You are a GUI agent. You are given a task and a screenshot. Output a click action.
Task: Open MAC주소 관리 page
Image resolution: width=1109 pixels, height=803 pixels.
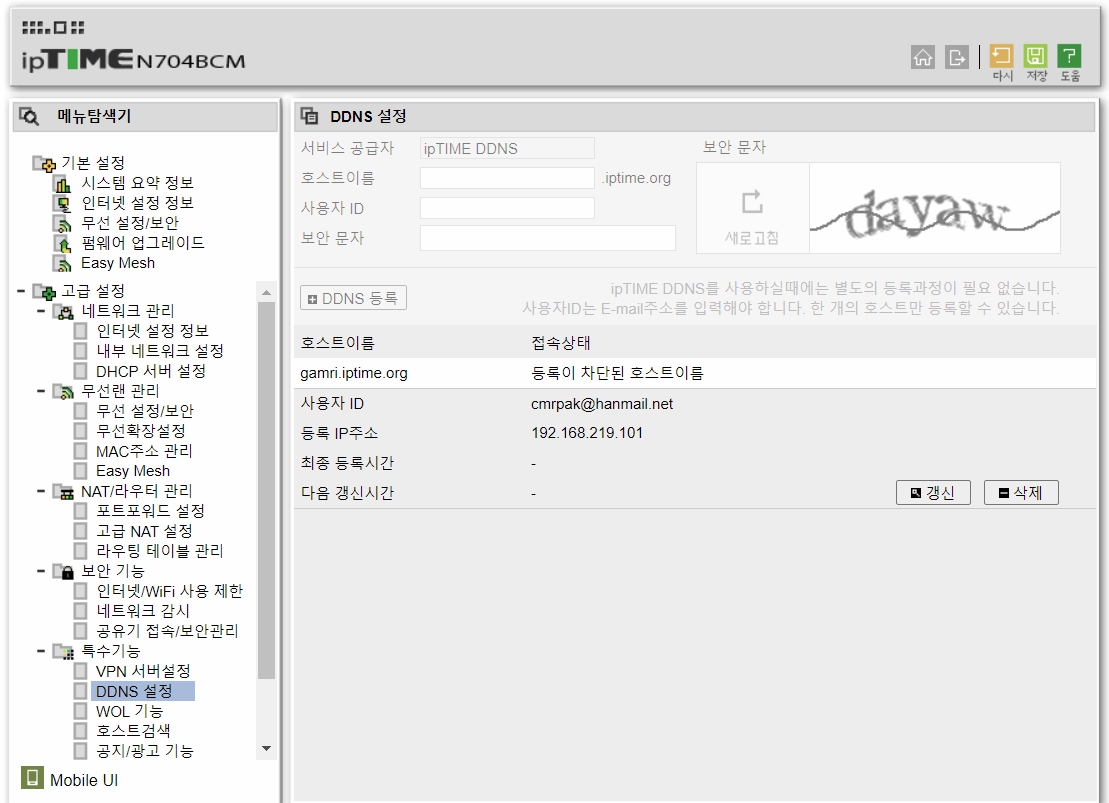point(144,451)
